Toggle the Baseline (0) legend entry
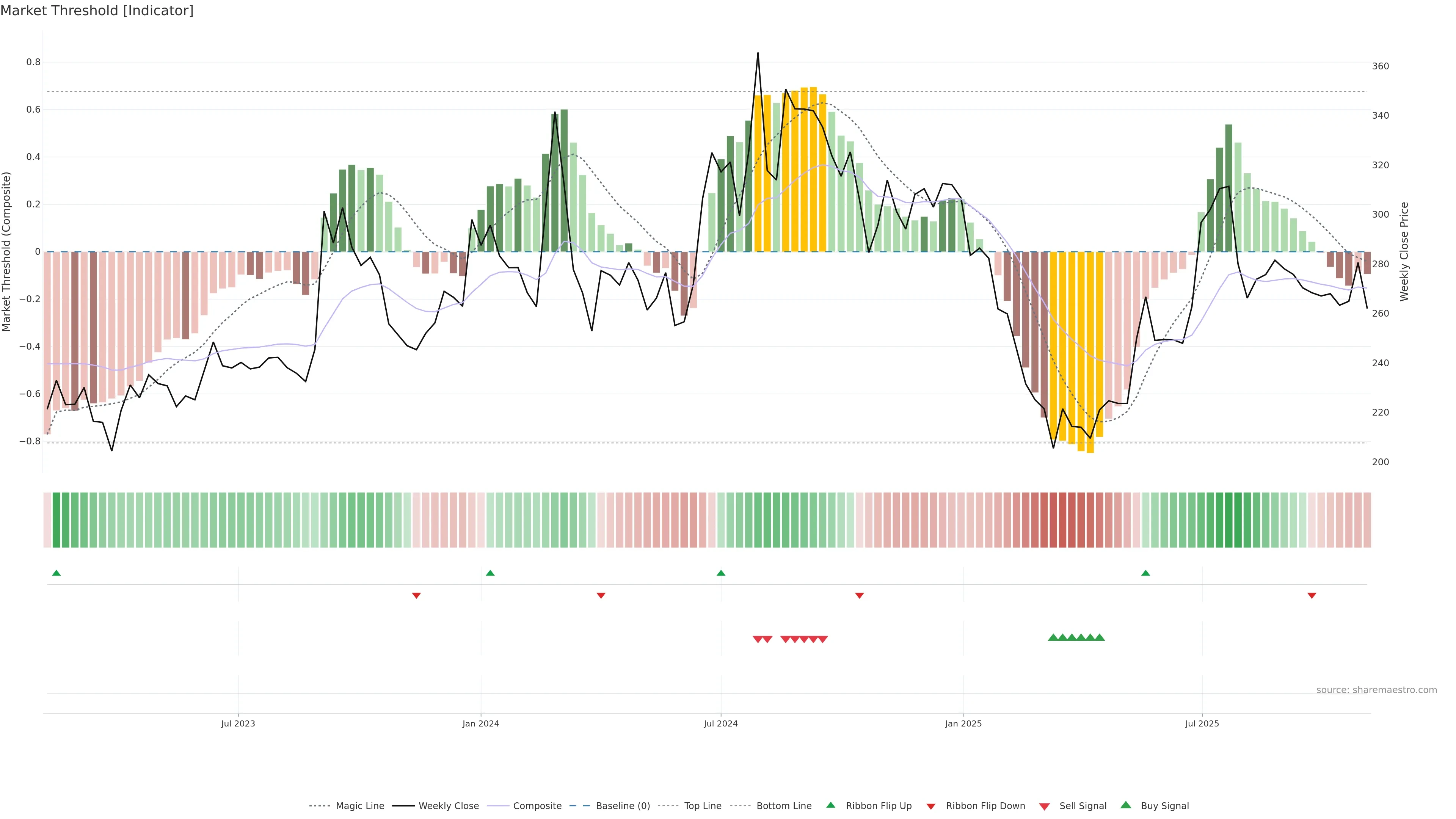This screenshot has width=1456, height=819. (622, 806)
